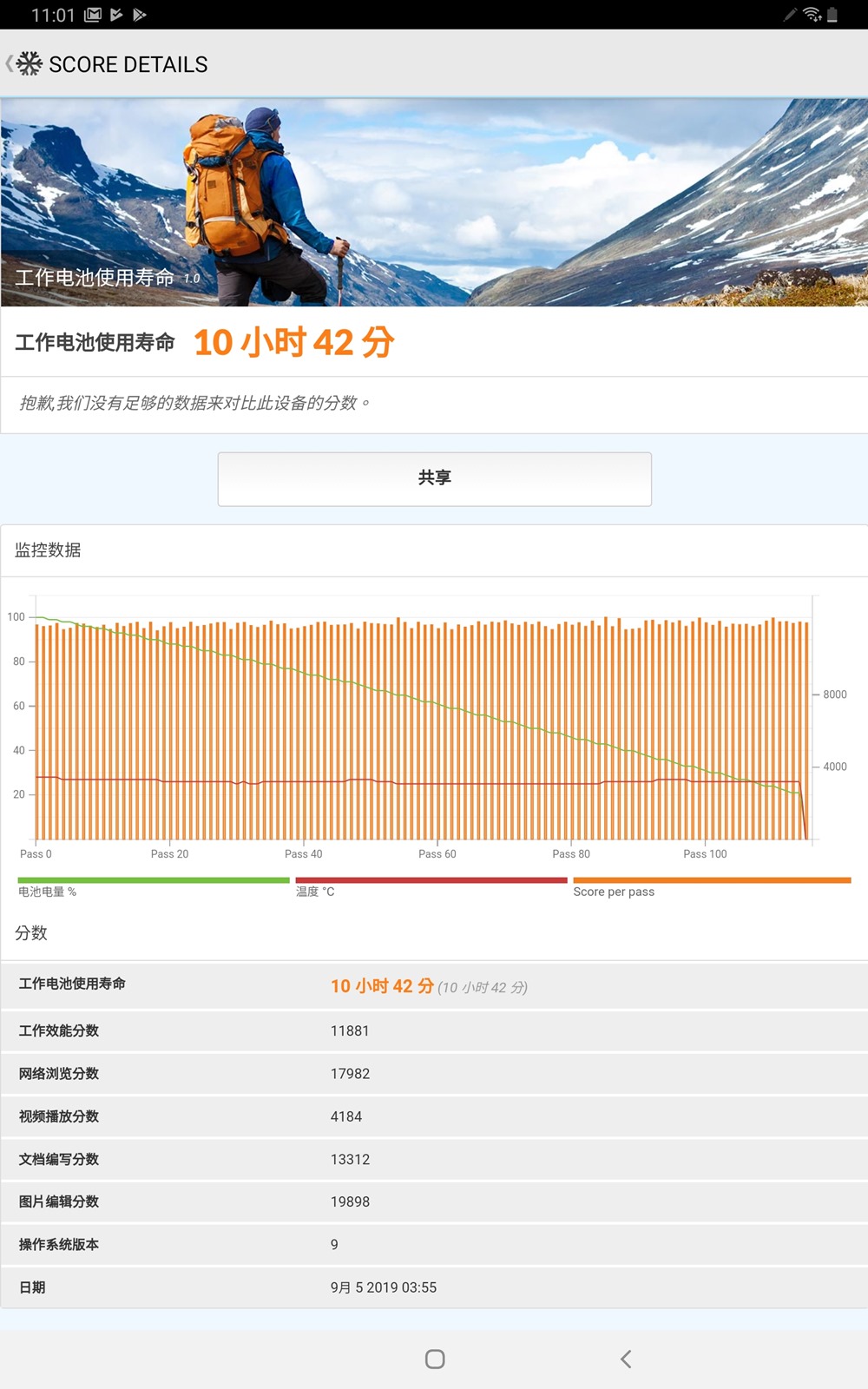Tap the S Pen icon in status bar
This screenshot has width=868, height=1389.
point(790,15)
